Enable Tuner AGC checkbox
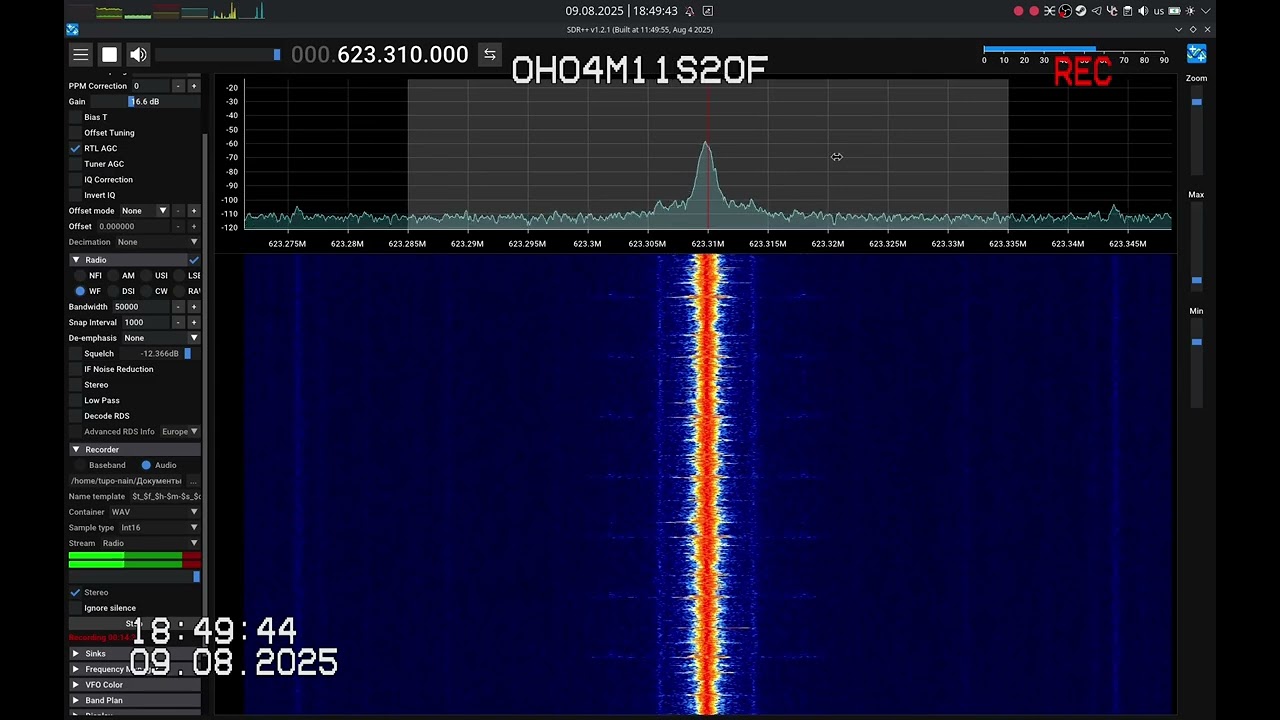The image size is (1280, 720). 75,164
